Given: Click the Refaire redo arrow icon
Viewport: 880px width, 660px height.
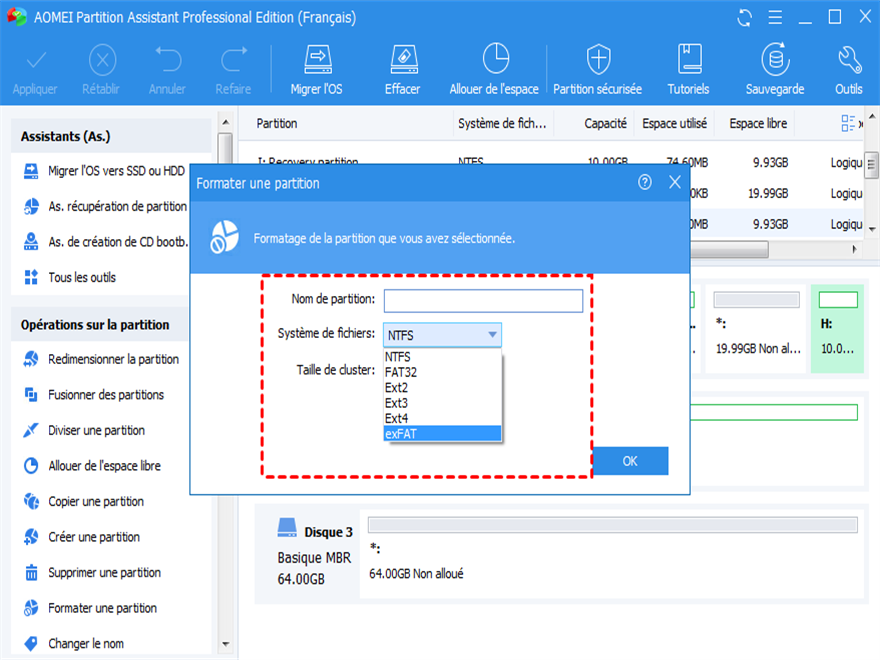Looking at the screenshot, I should pos(233,59).
